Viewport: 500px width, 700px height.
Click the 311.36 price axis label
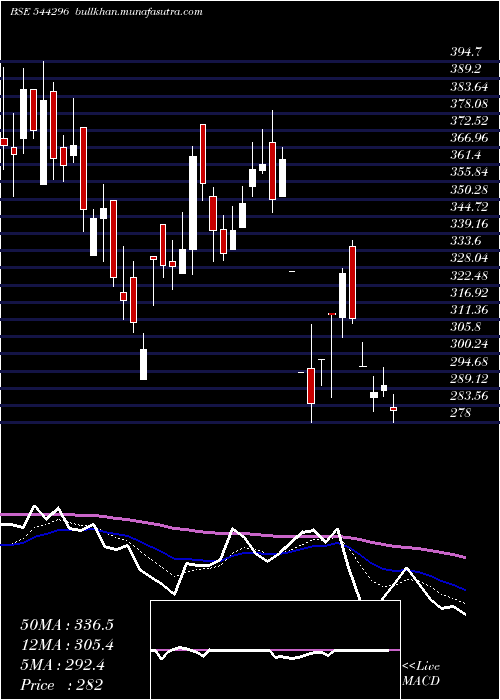[469, 310]
